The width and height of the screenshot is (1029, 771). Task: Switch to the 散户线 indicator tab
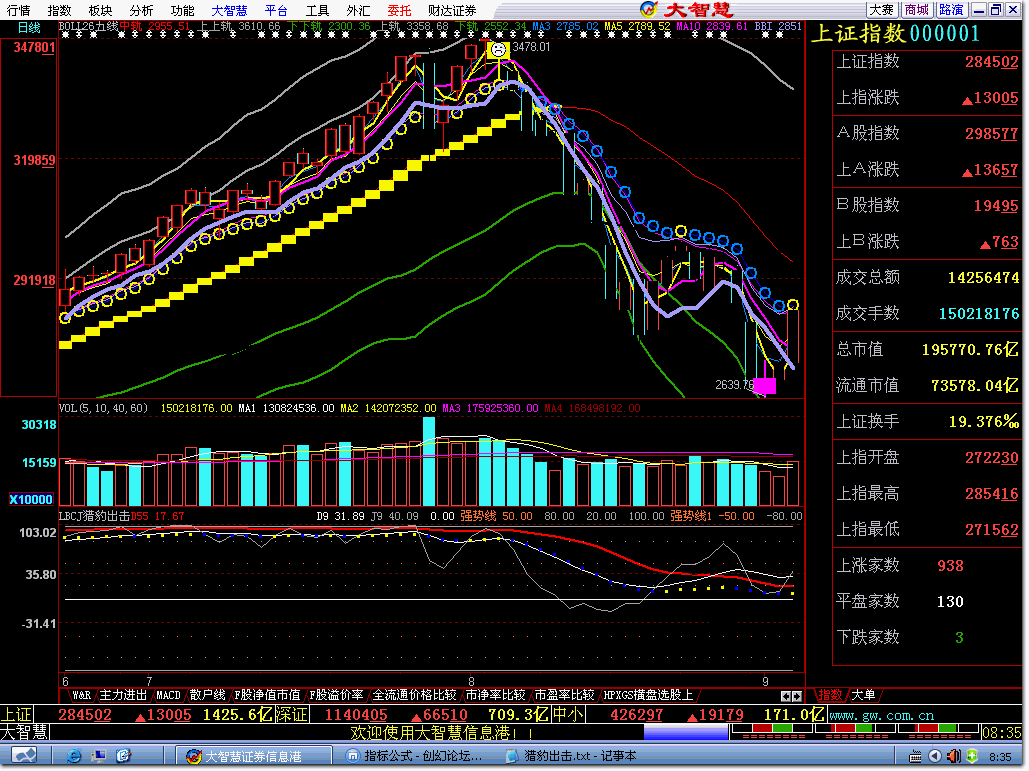point(207,696)
